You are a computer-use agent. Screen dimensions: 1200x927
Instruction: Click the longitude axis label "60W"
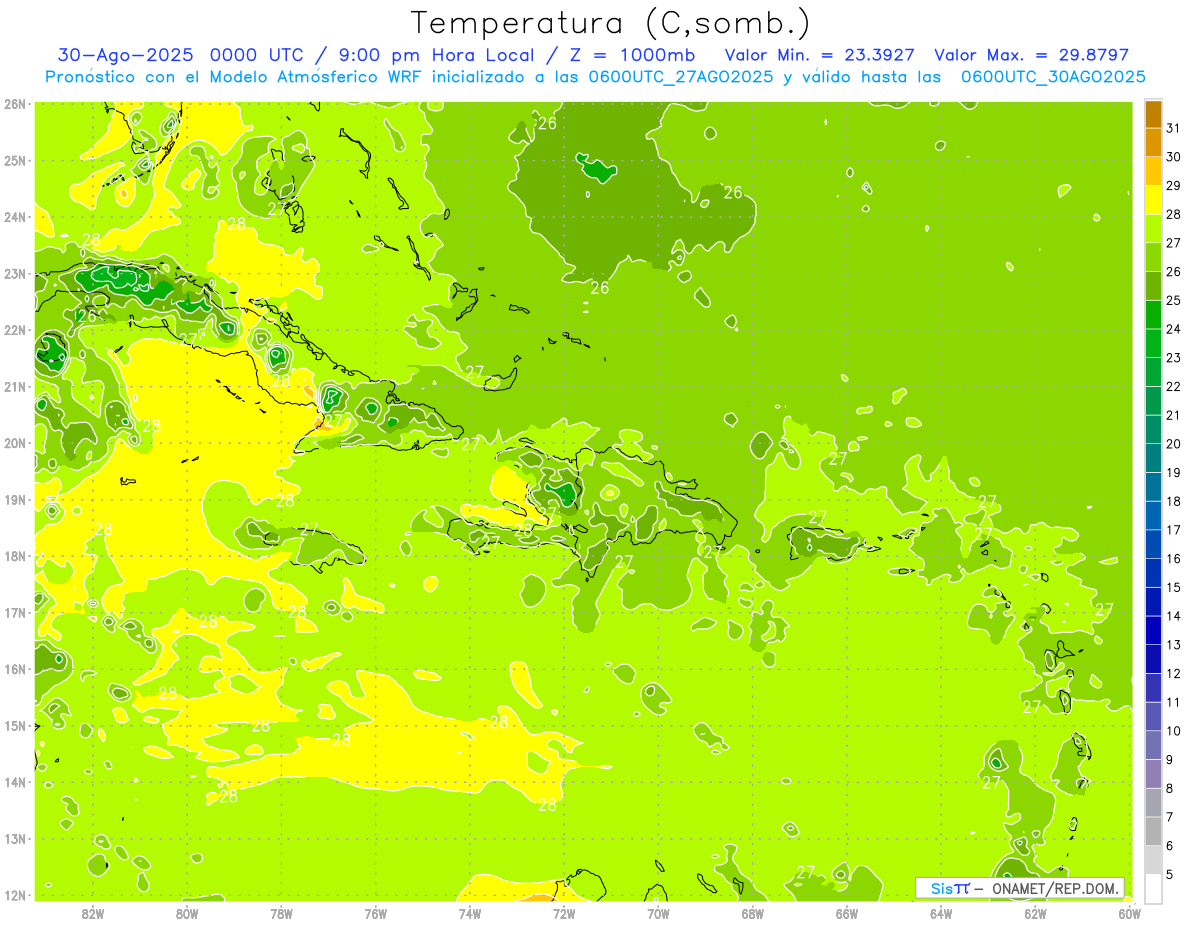[x=1130, y=913]
